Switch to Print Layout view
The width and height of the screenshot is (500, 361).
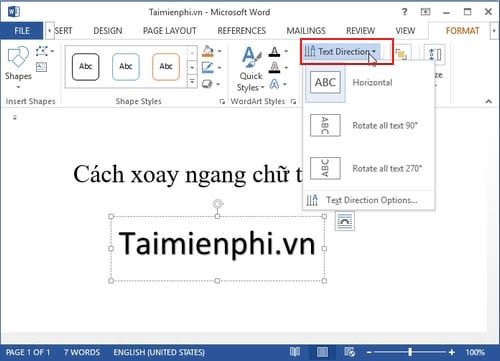click(x=322, y=352)
